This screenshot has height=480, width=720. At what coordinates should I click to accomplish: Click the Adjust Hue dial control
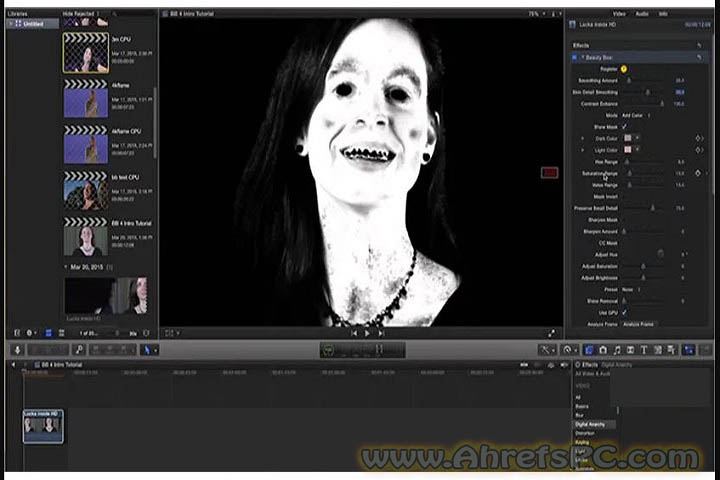(x=660, y=254)
